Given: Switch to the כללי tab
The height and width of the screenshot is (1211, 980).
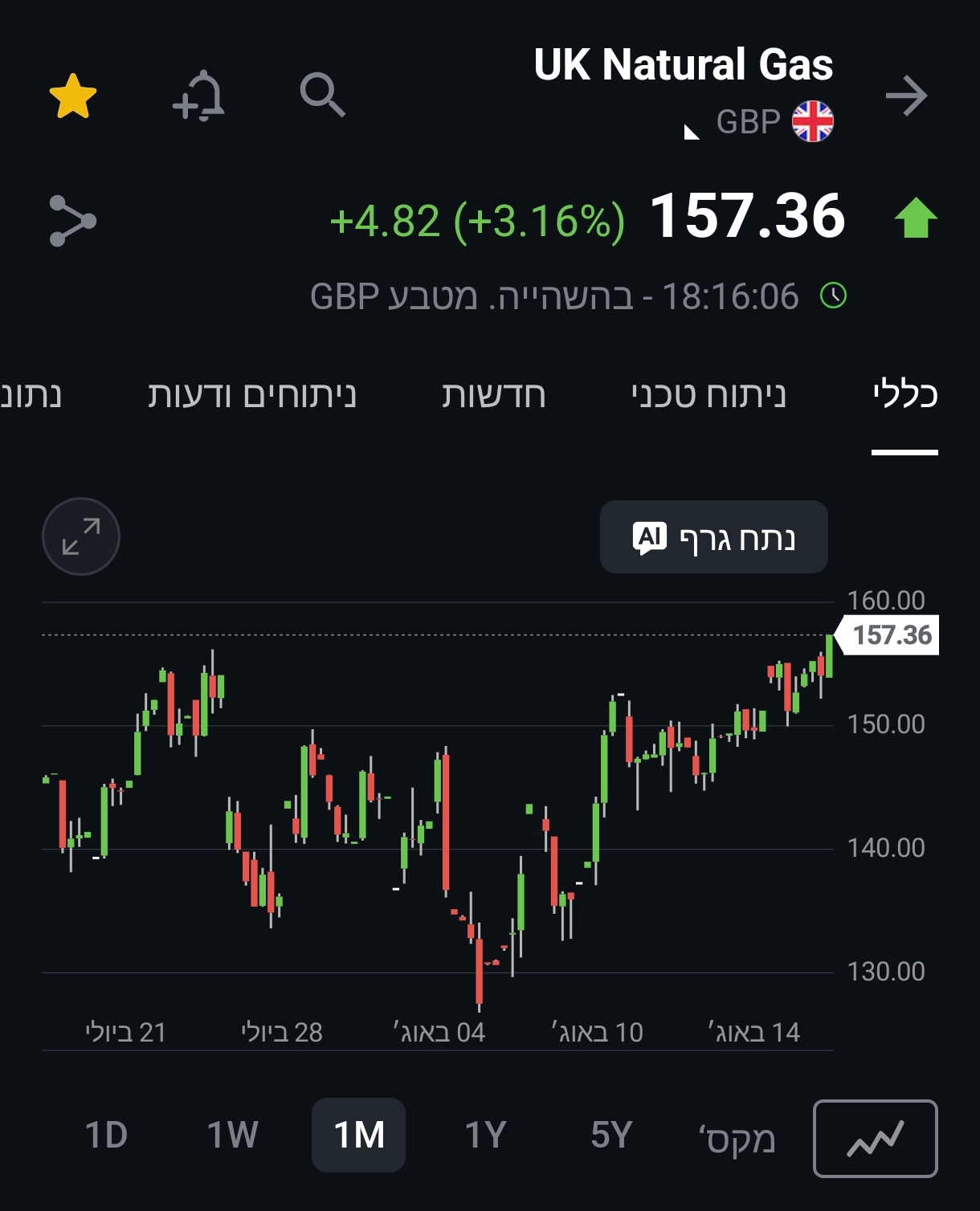Looking at the screenshot, I should (x=905, y=394).
